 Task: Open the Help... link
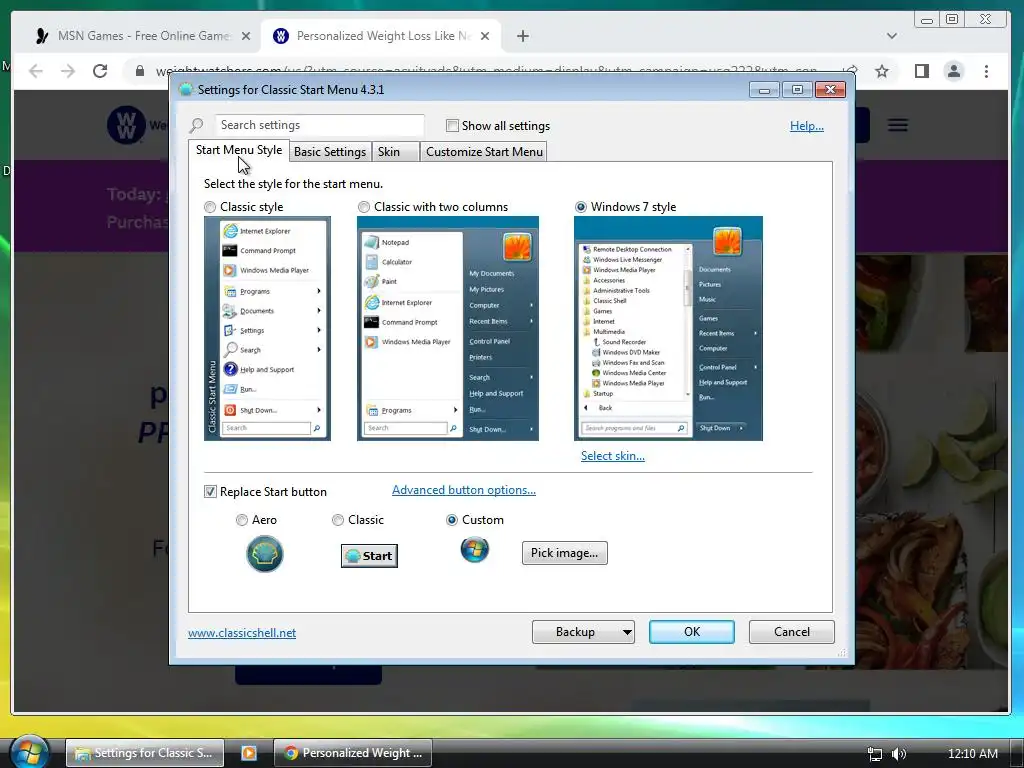807,125
